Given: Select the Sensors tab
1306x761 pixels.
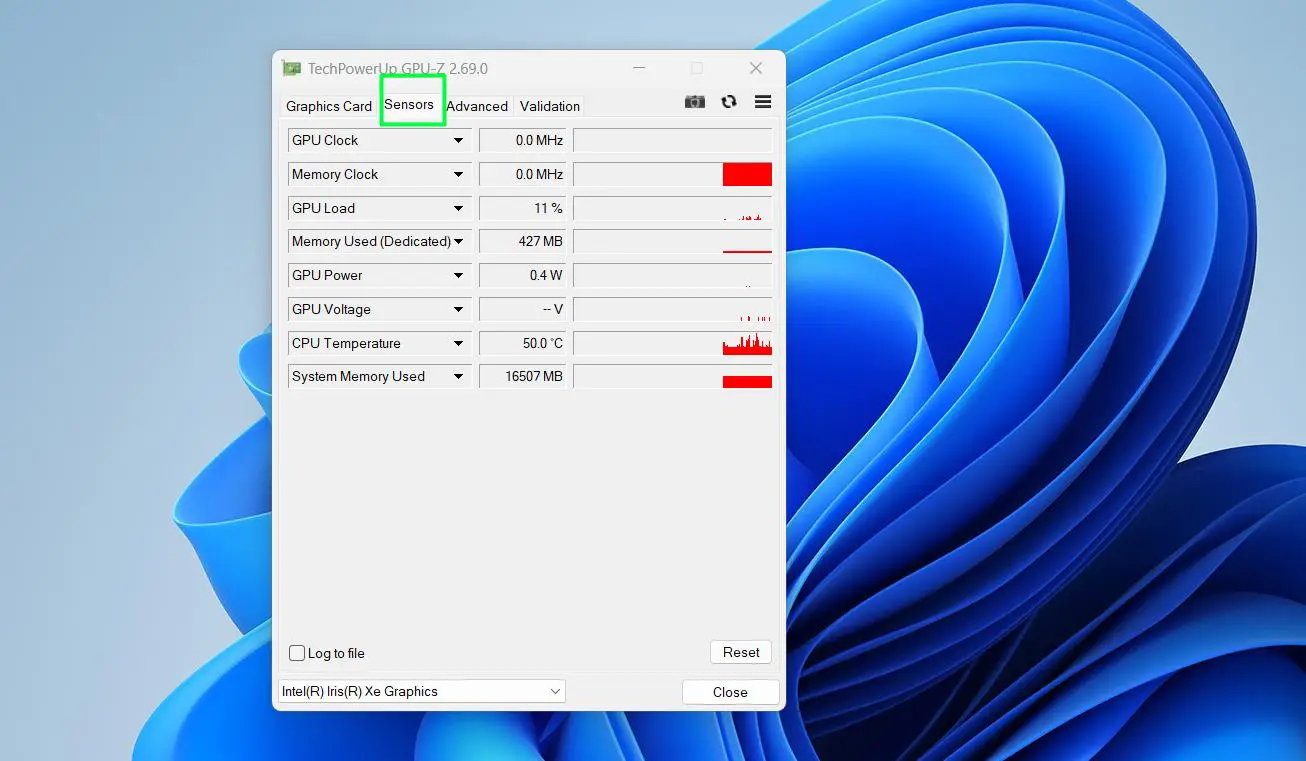Looking at the screenshot, I should (410, 105).
